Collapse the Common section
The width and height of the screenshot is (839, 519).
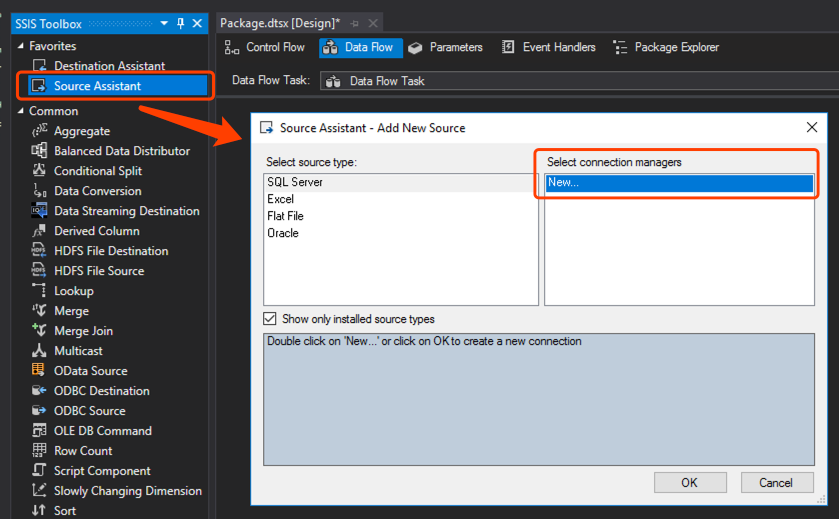[20, 111]
